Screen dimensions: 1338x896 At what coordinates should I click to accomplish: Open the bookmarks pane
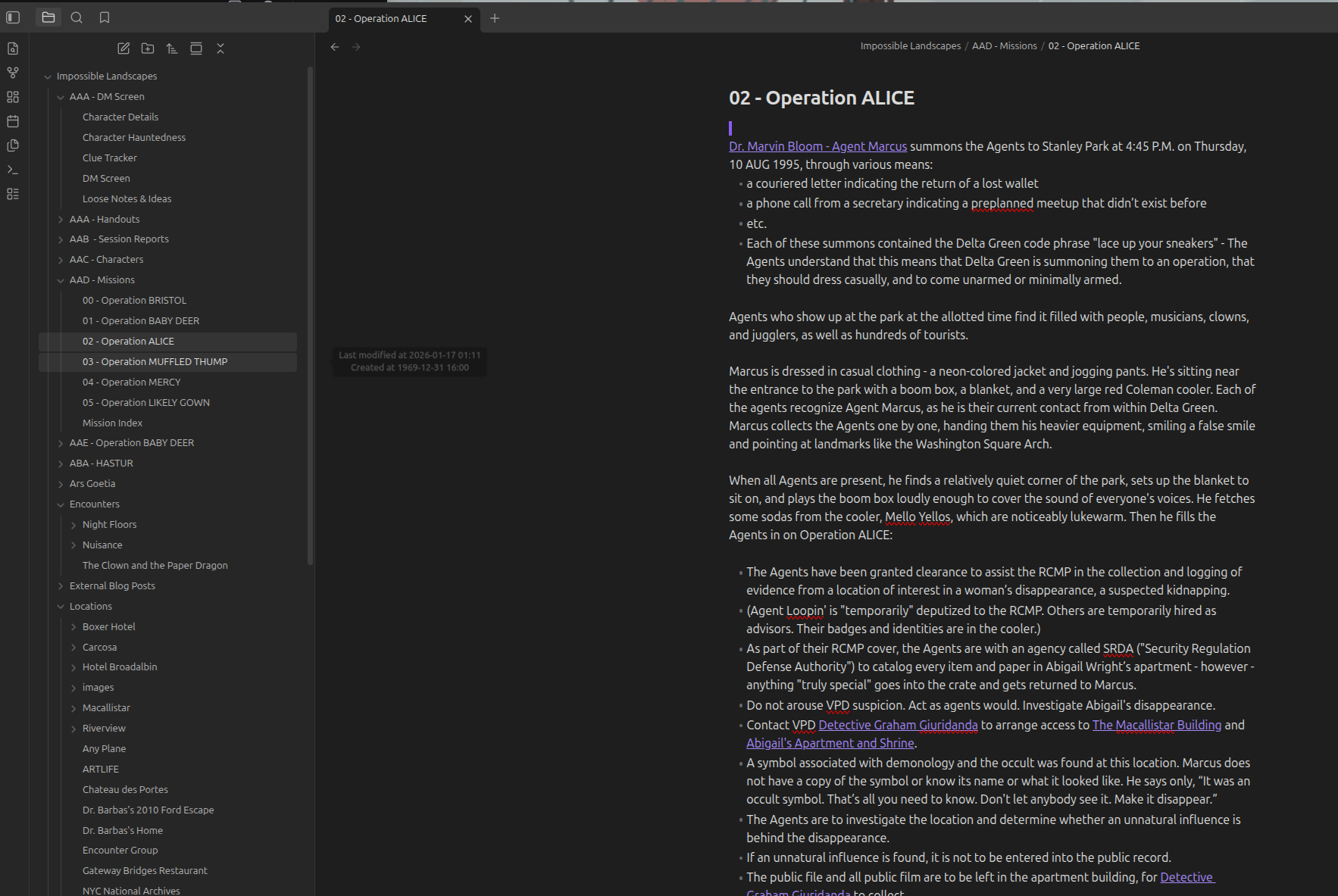click(105, 17)
